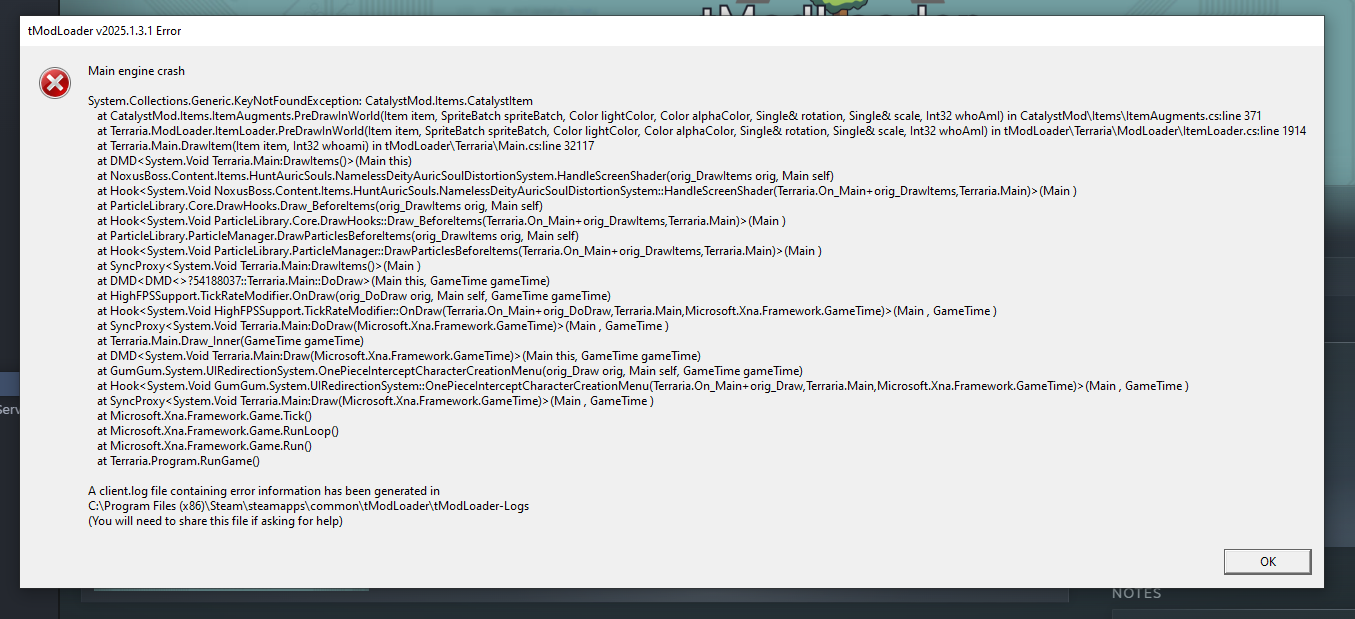Click the NoxusBoss HandleScreenShader stack line

tap(465, 176)
